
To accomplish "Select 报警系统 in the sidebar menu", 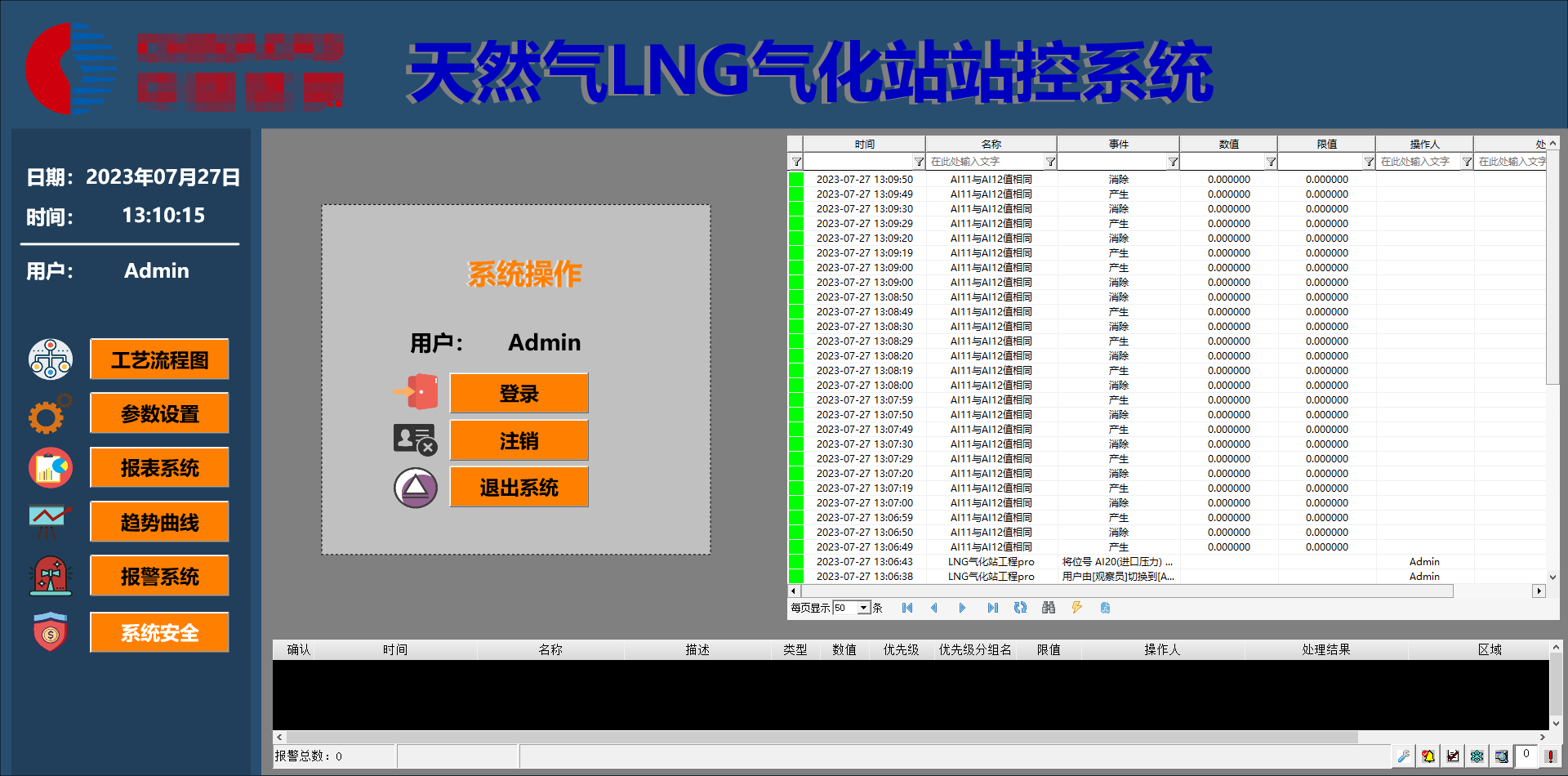I will (x=158, y=576).
